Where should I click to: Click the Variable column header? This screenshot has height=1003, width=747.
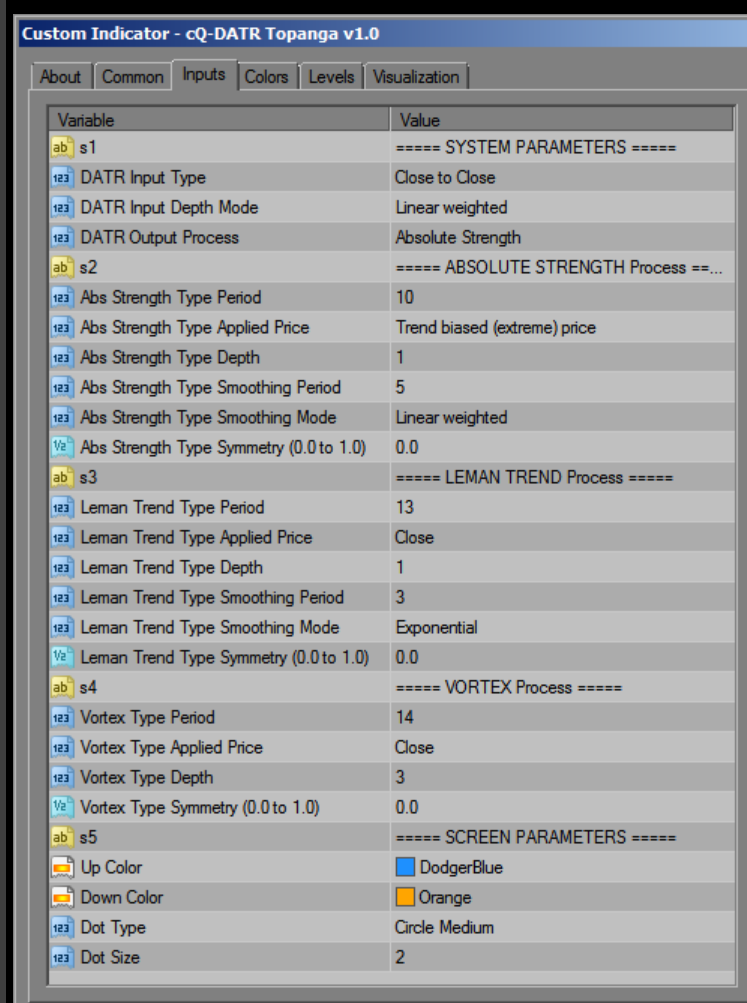click(x=218, y=120)
